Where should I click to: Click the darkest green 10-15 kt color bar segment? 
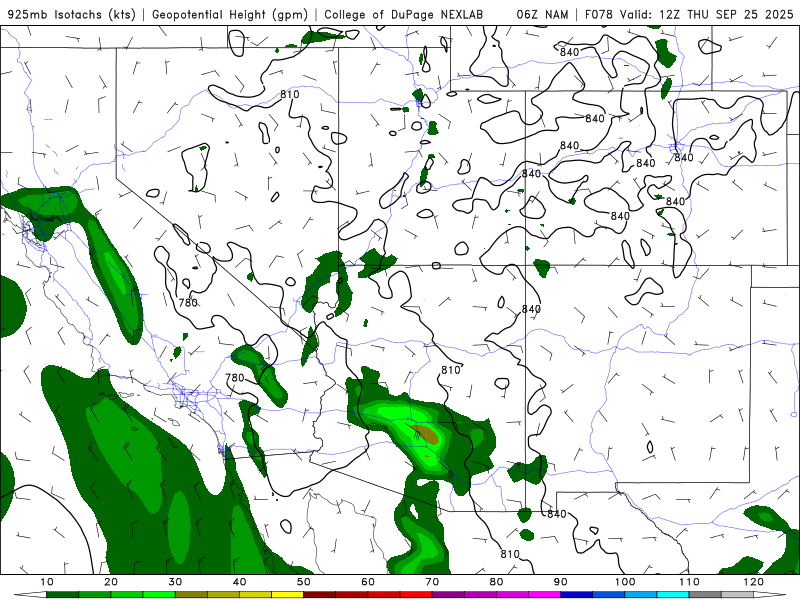(x=62, y=595)
